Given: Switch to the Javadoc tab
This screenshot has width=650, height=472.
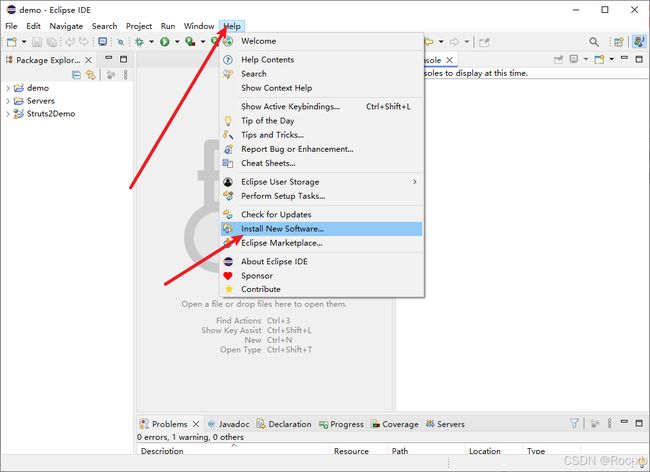Looking at the screenshot, I should click(229, 424).
